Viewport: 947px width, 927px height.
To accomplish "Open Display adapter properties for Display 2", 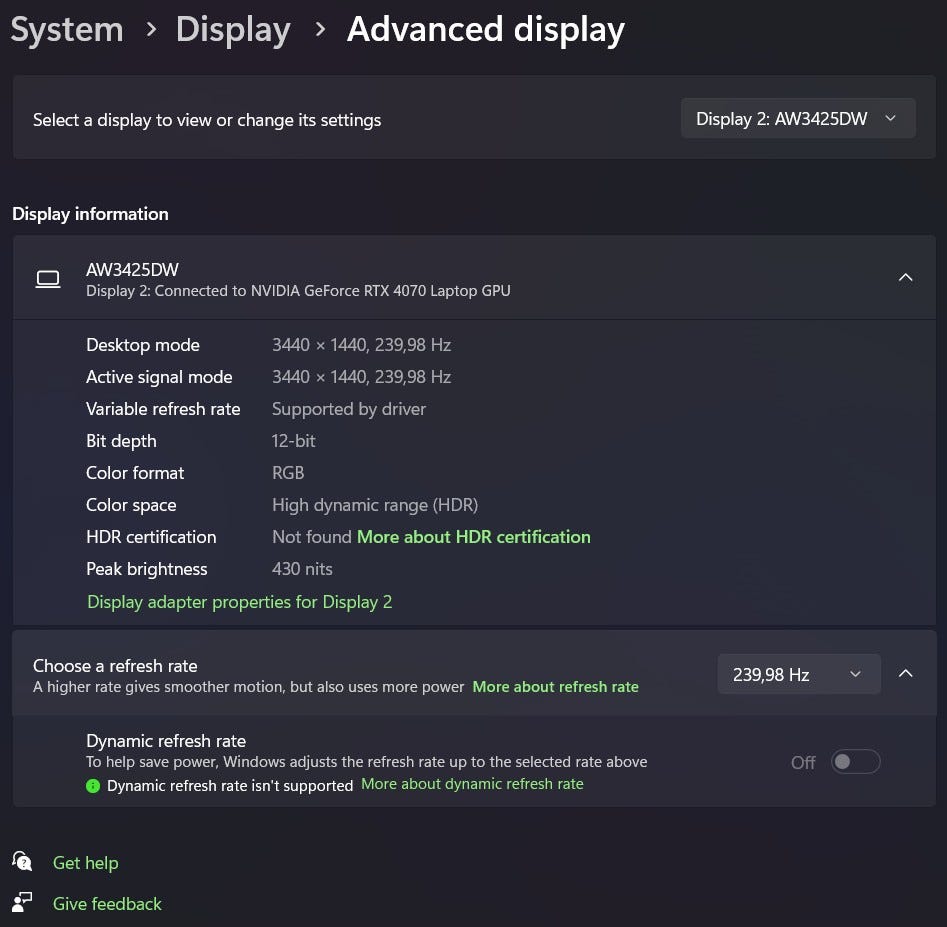I will pos(240,602).
